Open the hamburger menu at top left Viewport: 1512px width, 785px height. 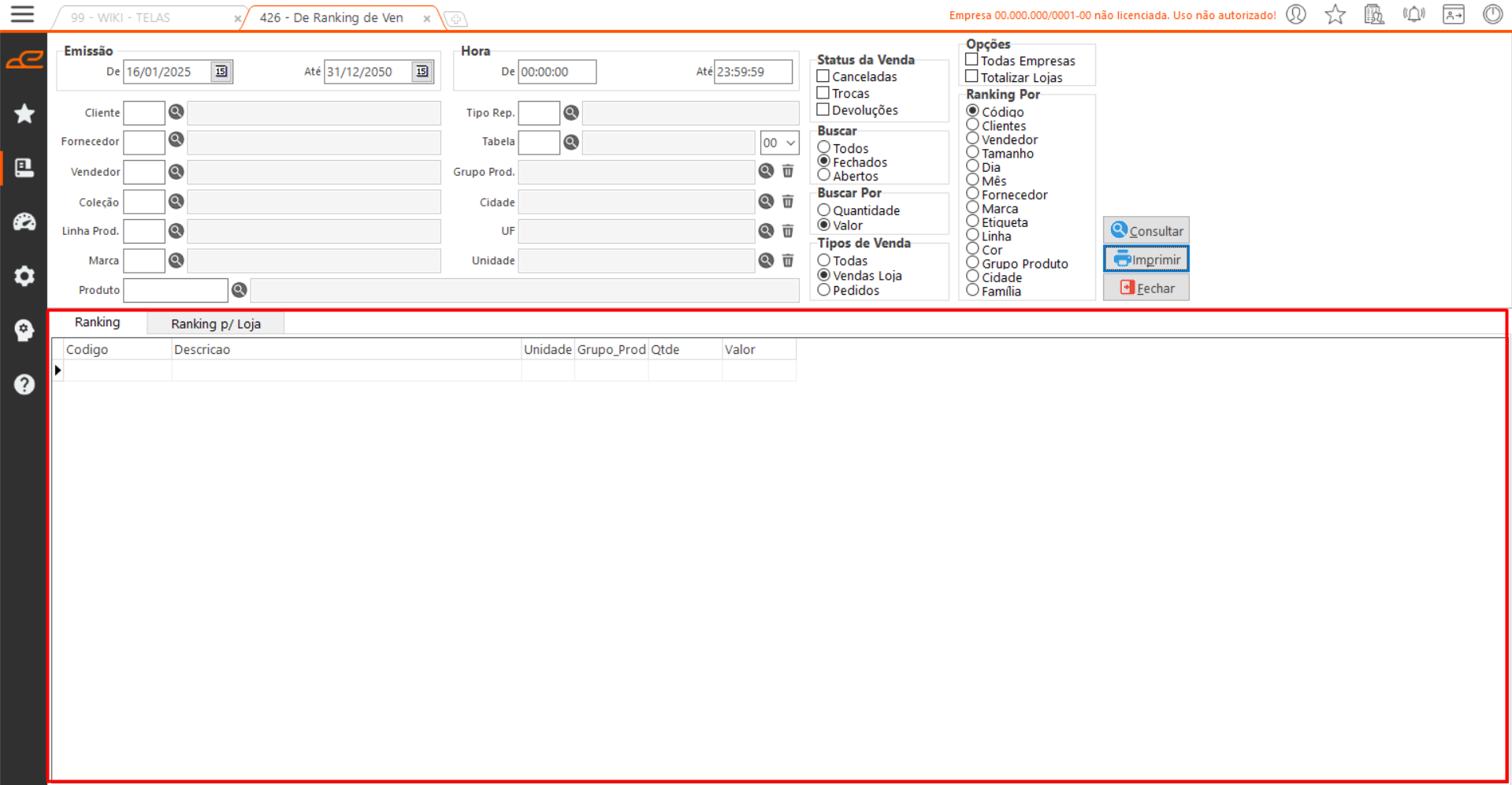(22, 14)
